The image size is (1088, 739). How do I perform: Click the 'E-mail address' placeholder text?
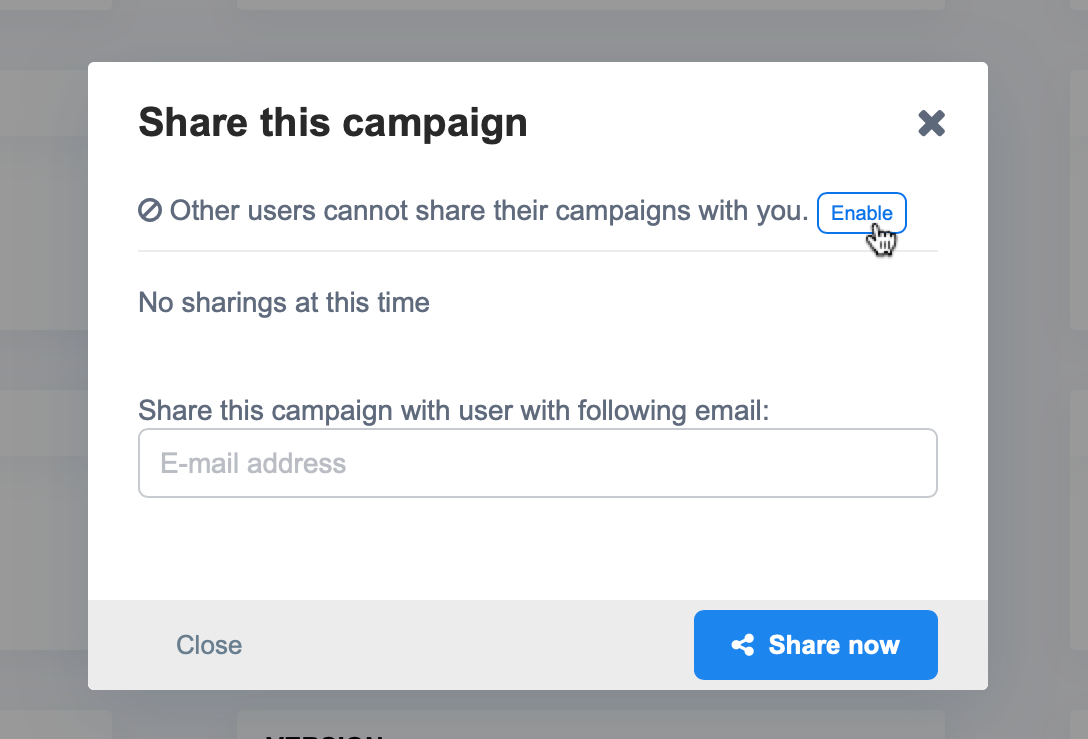(253, 463)
